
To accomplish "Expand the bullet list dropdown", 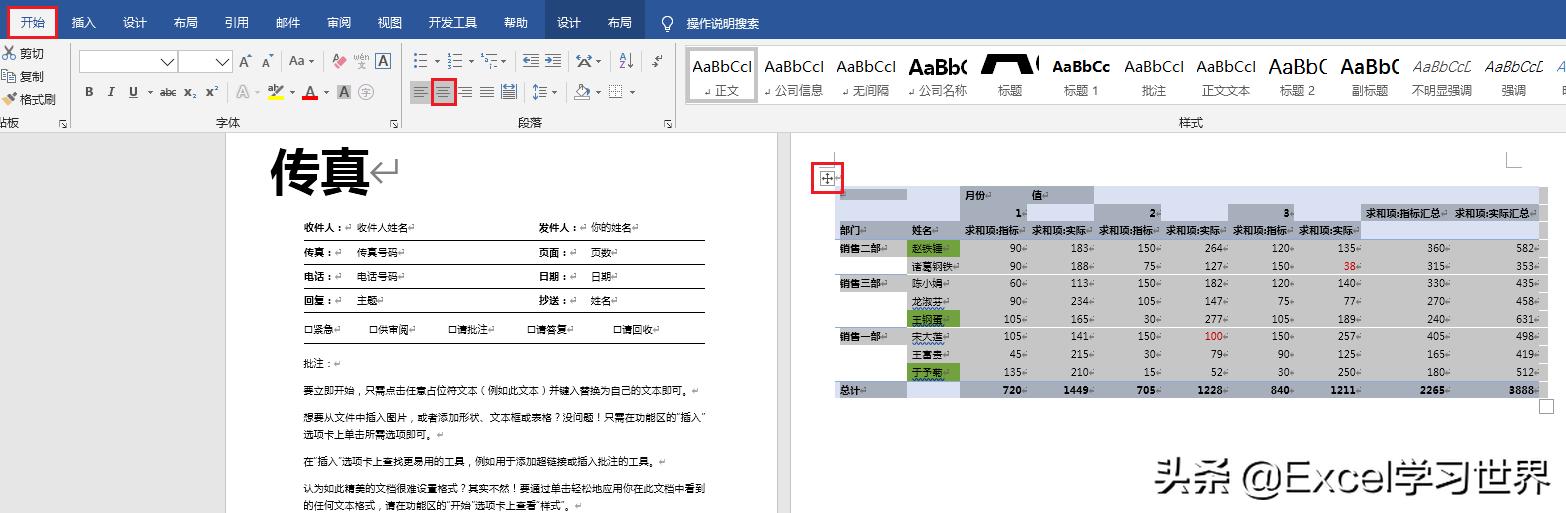I will click(437, 62).
